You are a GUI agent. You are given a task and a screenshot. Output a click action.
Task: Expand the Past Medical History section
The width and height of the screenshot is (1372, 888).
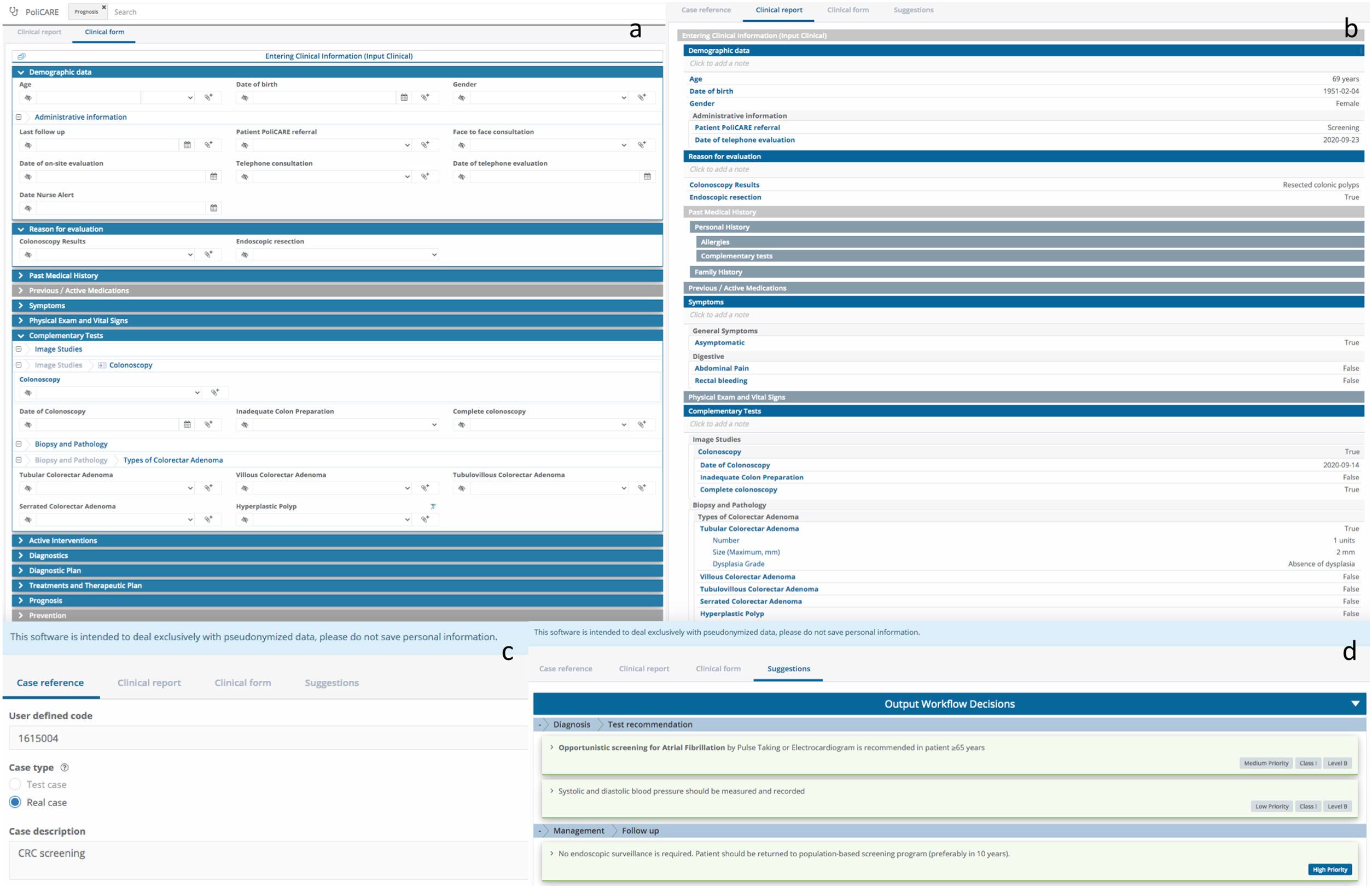21,276
